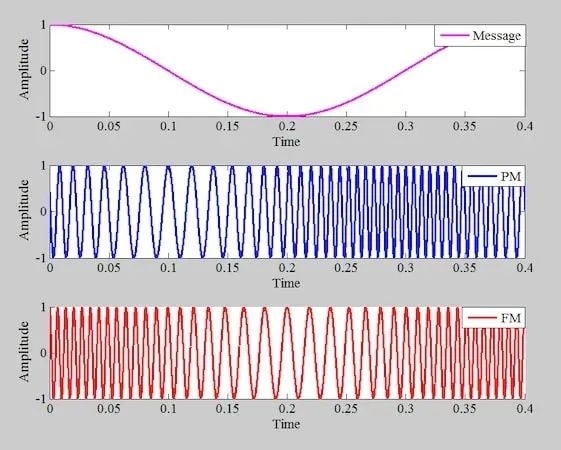Viewport: 561px width, 450px height.
Task: Click the 0.4 tick on Message plot
Action: tap(525, 126)
